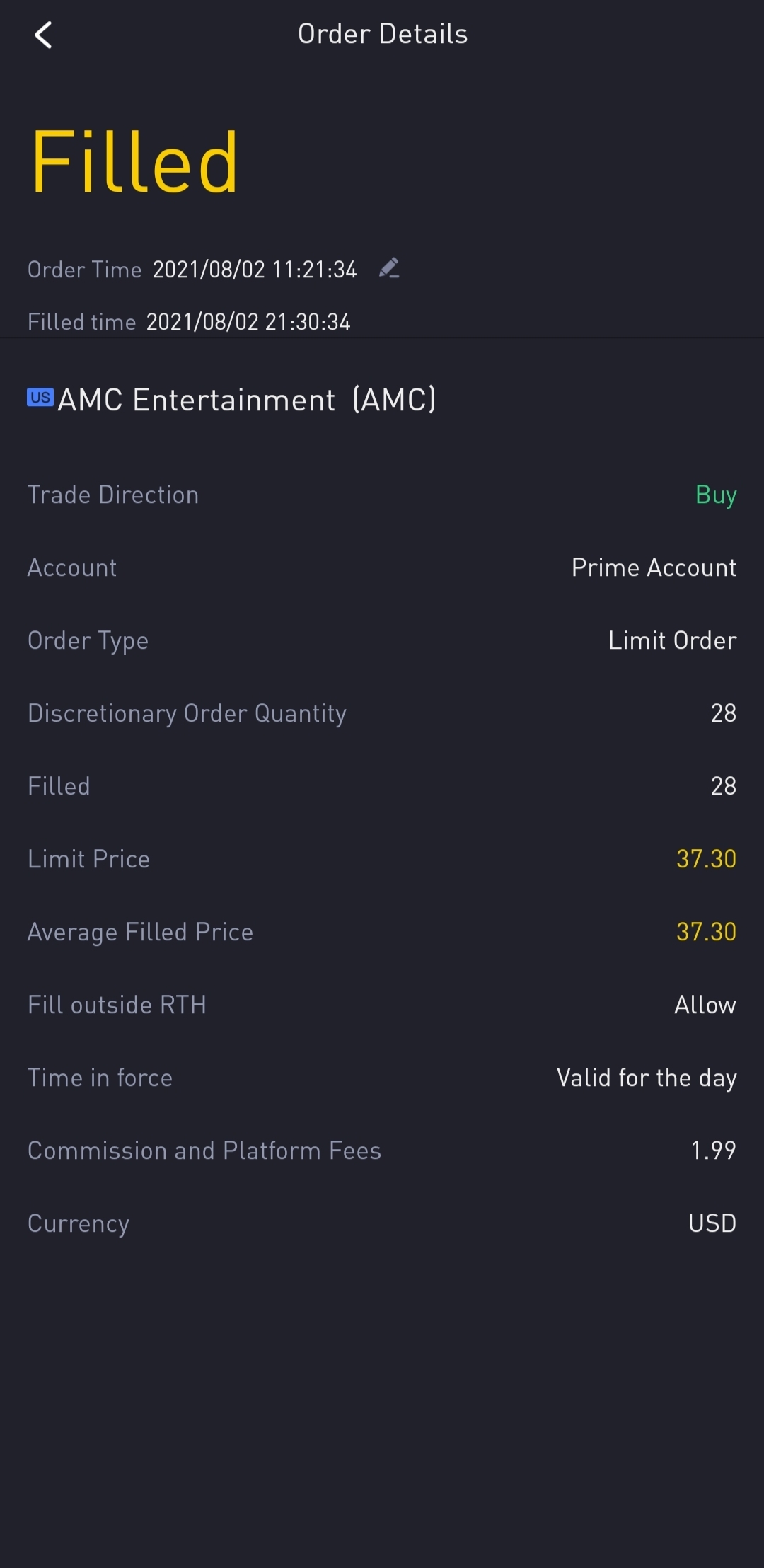Tap the Limit Price value 37.30
Image resolution: width=764 pixels, height=1568 pixels.
click(x=706, y=859)
